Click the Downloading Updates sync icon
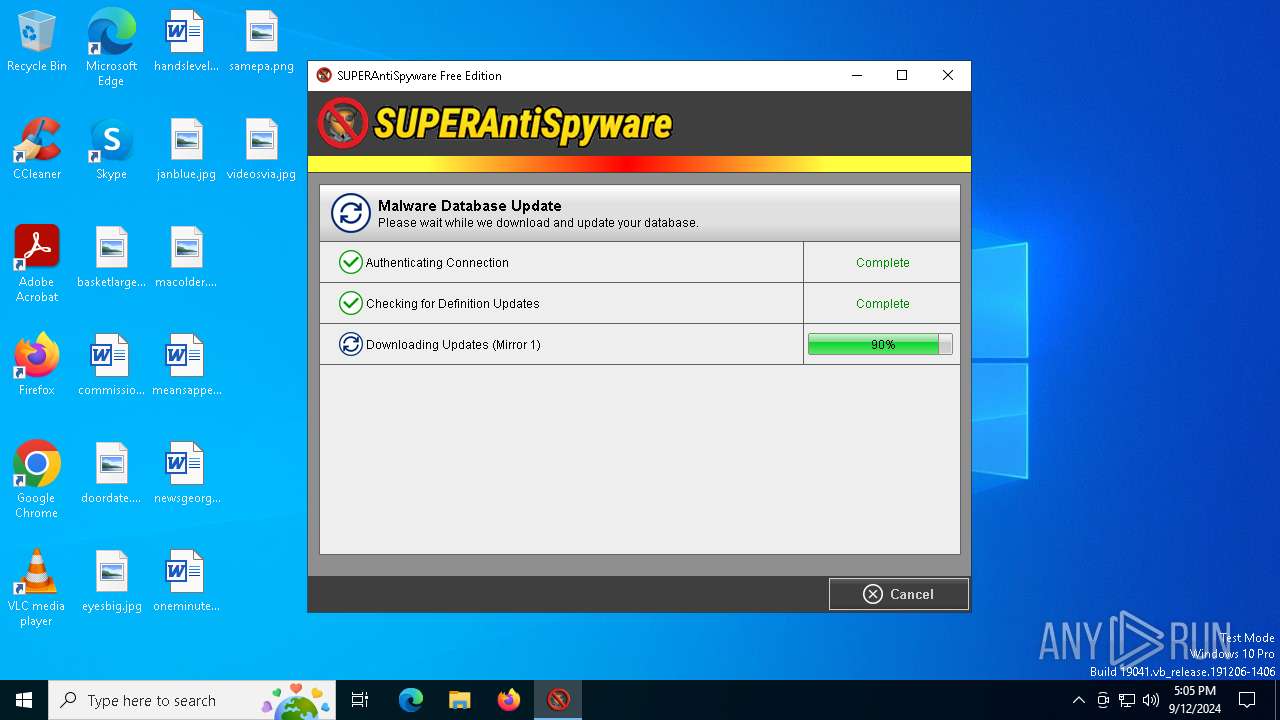 tap(350, 344)
